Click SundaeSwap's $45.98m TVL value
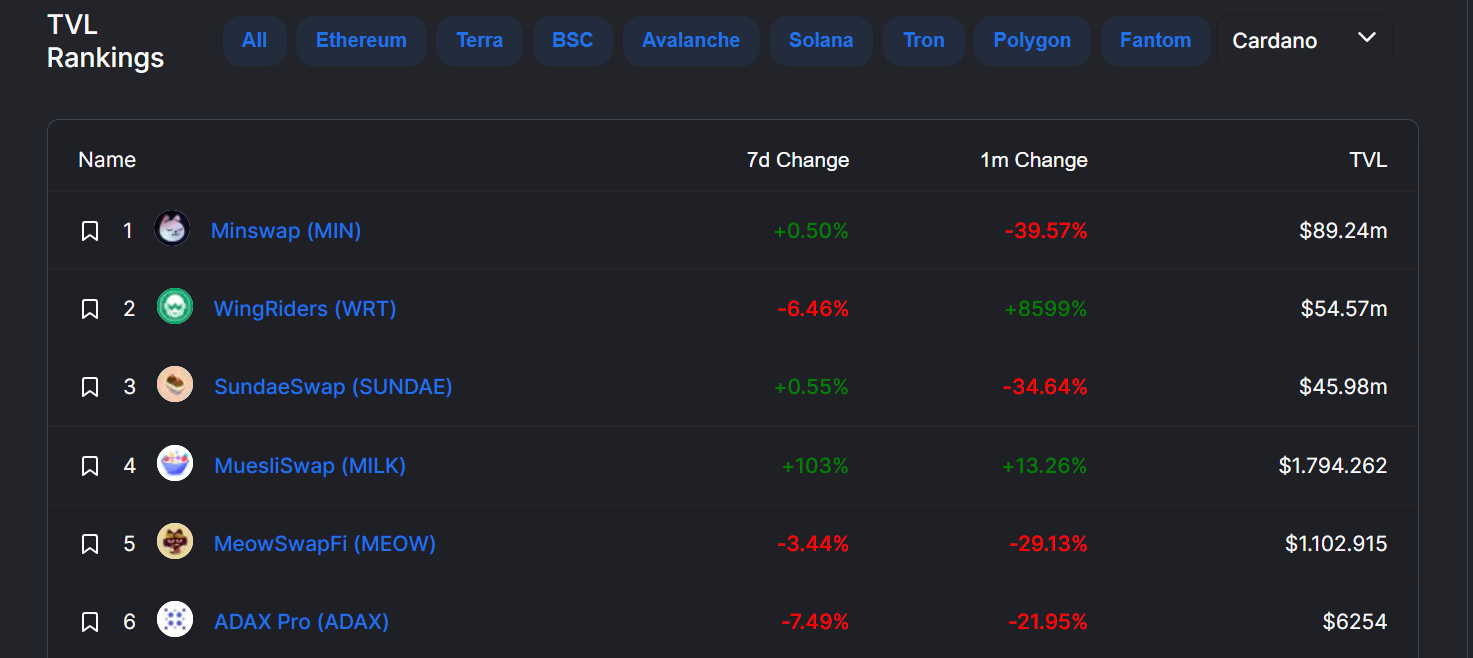The image size is (1473, 658). click(1343, 387)
